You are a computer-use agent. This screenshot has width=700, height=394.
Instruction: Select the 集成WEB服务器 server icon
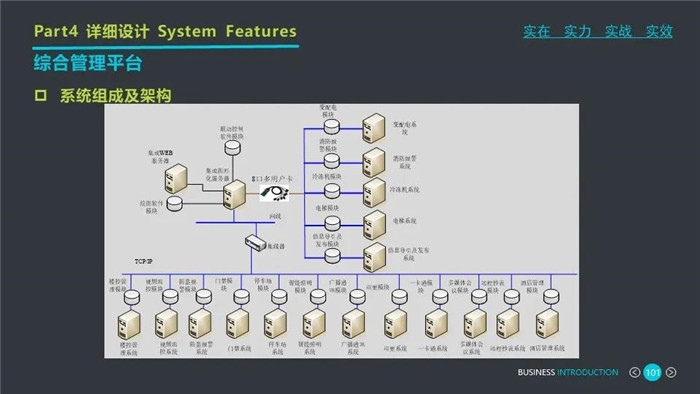pos(176,178)
